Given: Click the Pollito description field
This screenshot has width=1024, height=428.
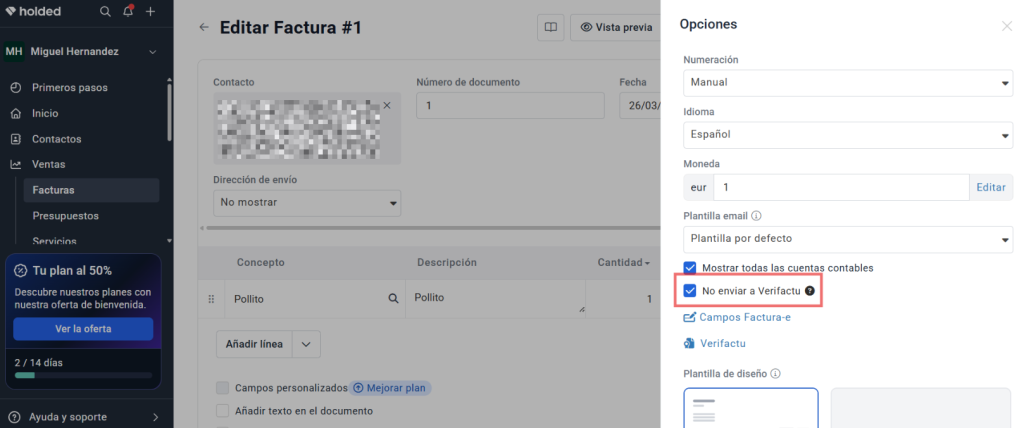Looking at the screenshot, I should [x=496, y=299].
